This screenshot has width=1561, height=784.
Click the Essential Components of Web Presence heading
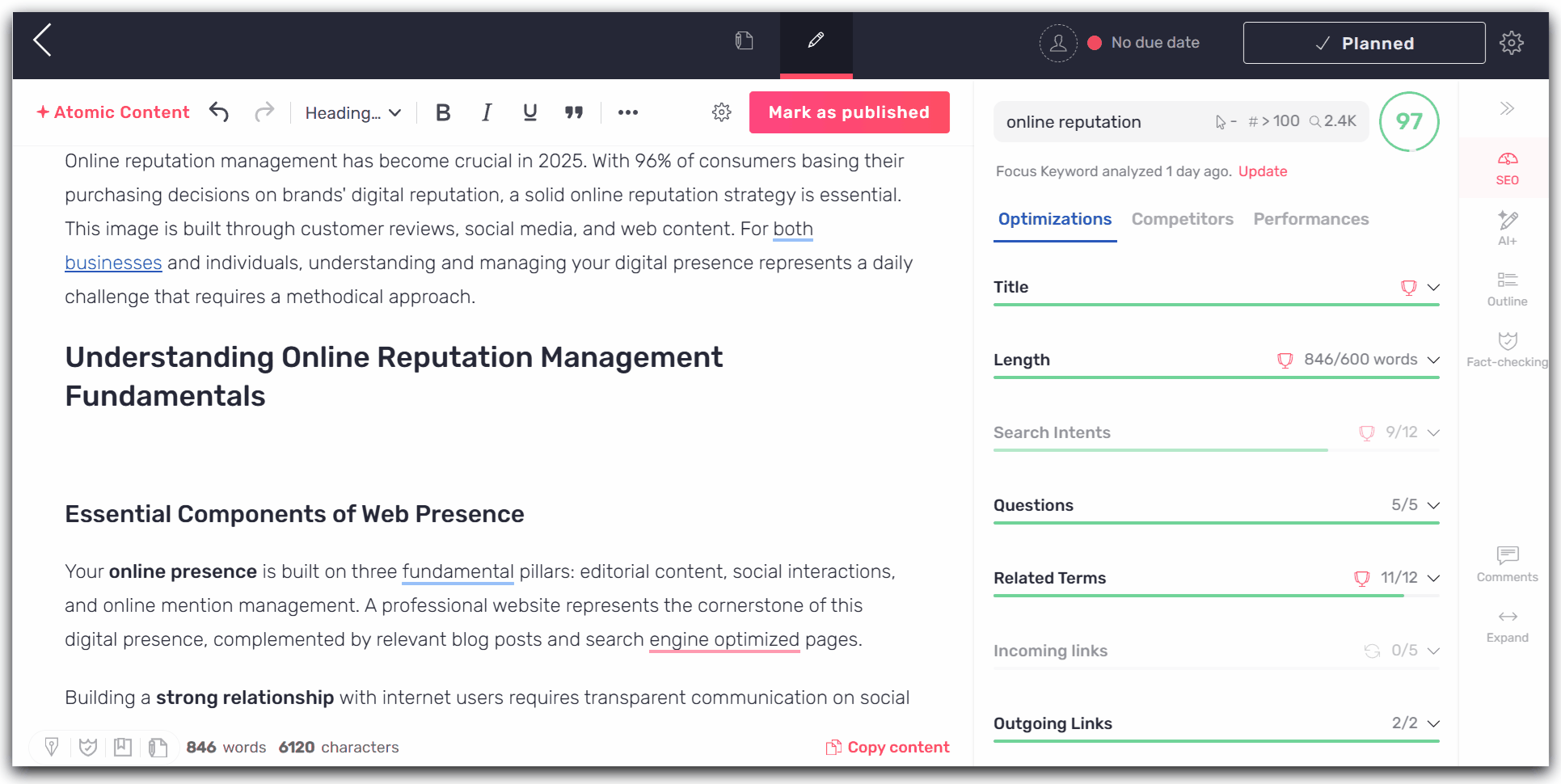coord(294,514)
